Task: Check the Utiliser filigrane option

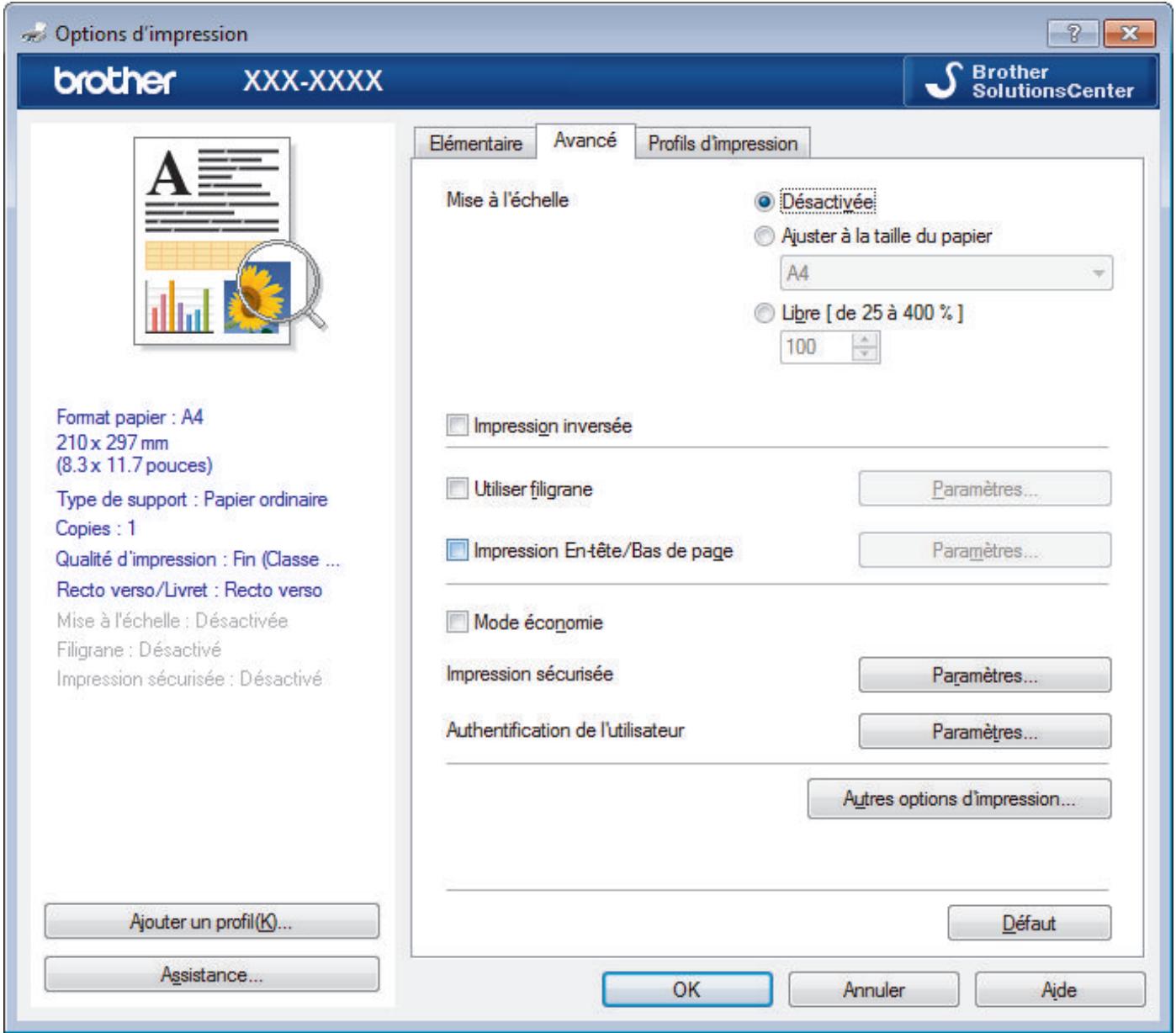Action: click(x=457, y=489)
